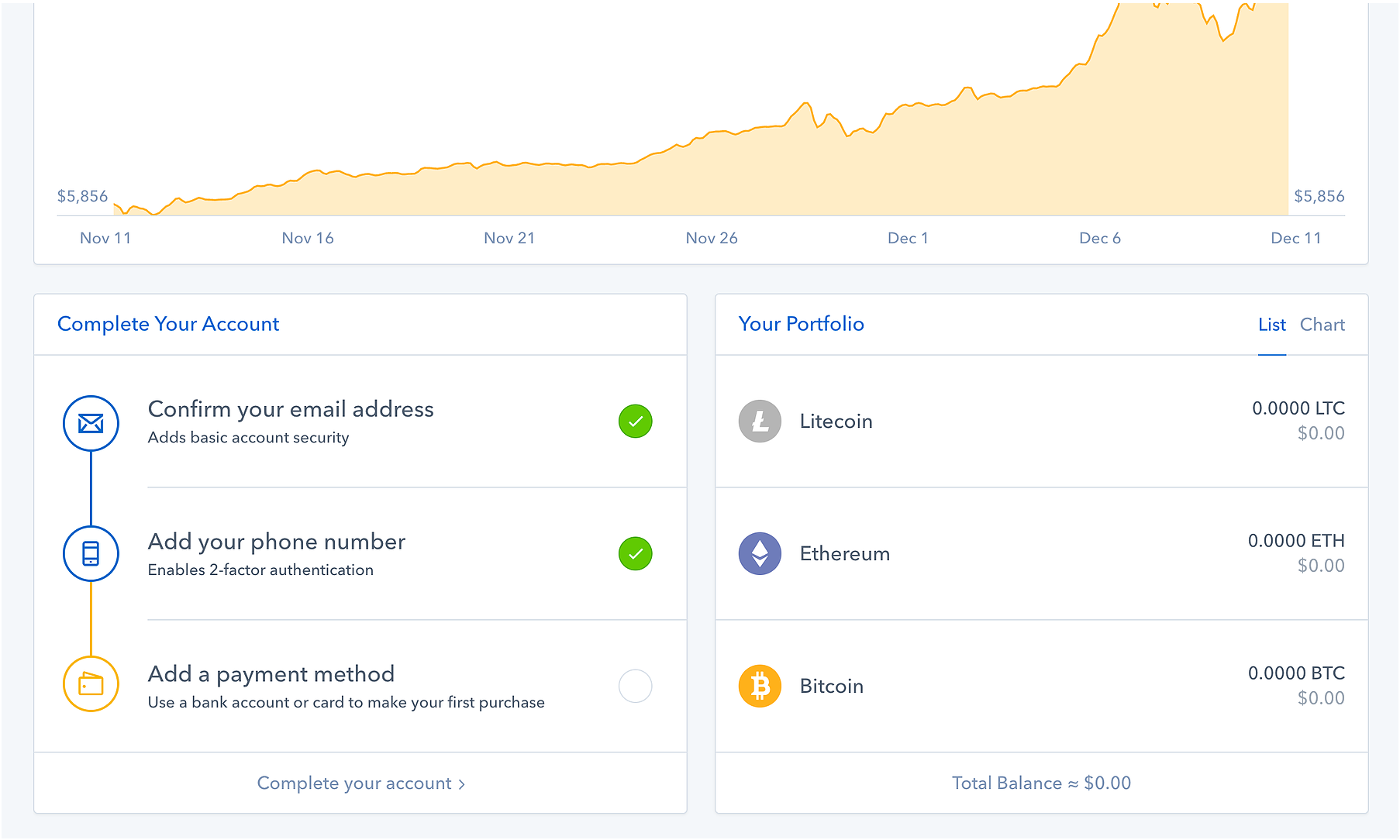Switch portfolio to List view

(x=1271, y=325)
